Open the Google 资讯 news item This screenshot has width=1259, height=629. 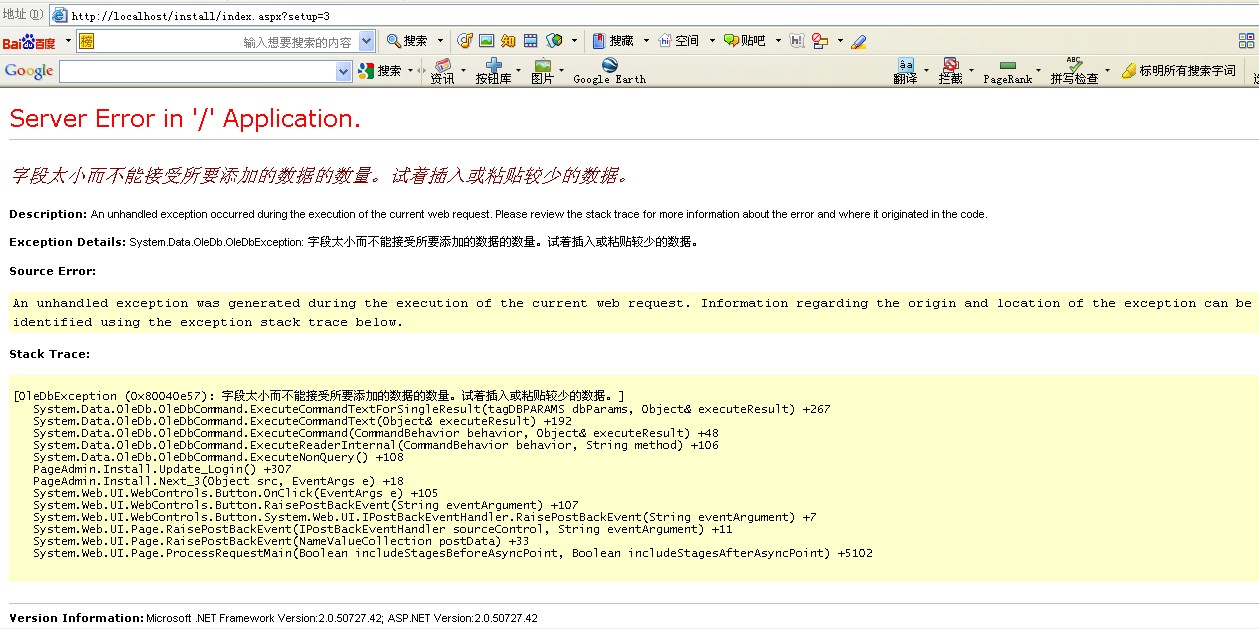point(442,71)
